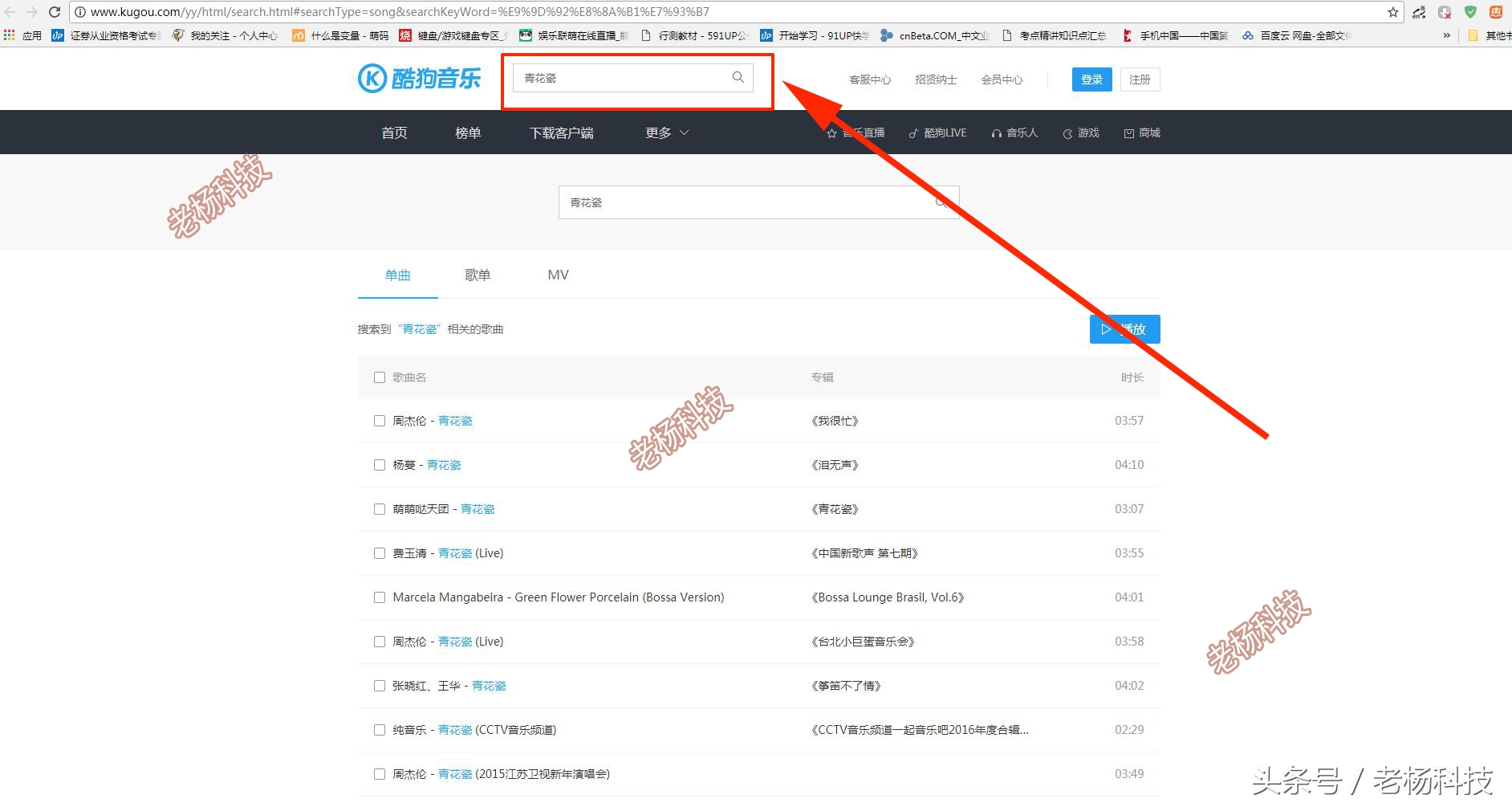Check the checkbox beside 周杰伦 - 青花瓷
The image size is (1512, 807).
click(x=379, y=420)
